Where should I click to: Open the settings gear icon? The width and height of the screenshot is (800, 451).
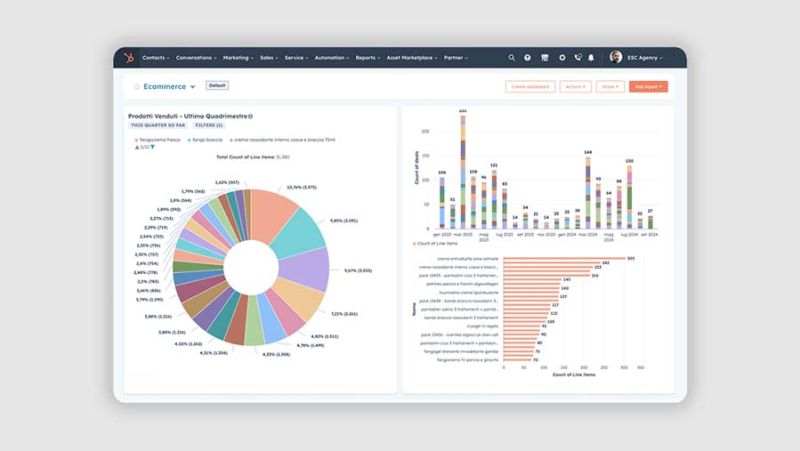tap(562, 58)
